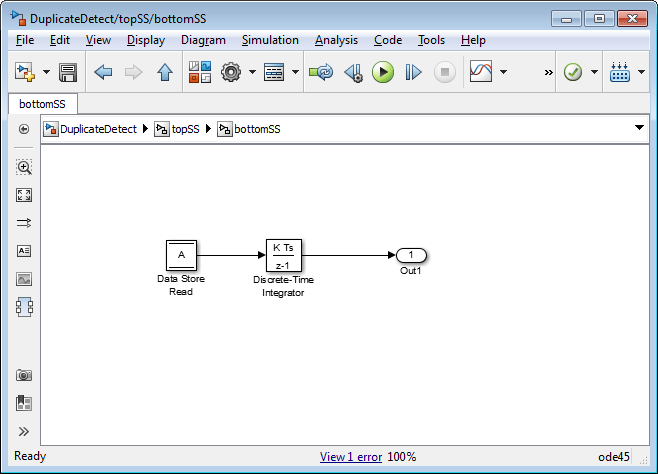
Task: Open the View menu
Action: (98, 40)
